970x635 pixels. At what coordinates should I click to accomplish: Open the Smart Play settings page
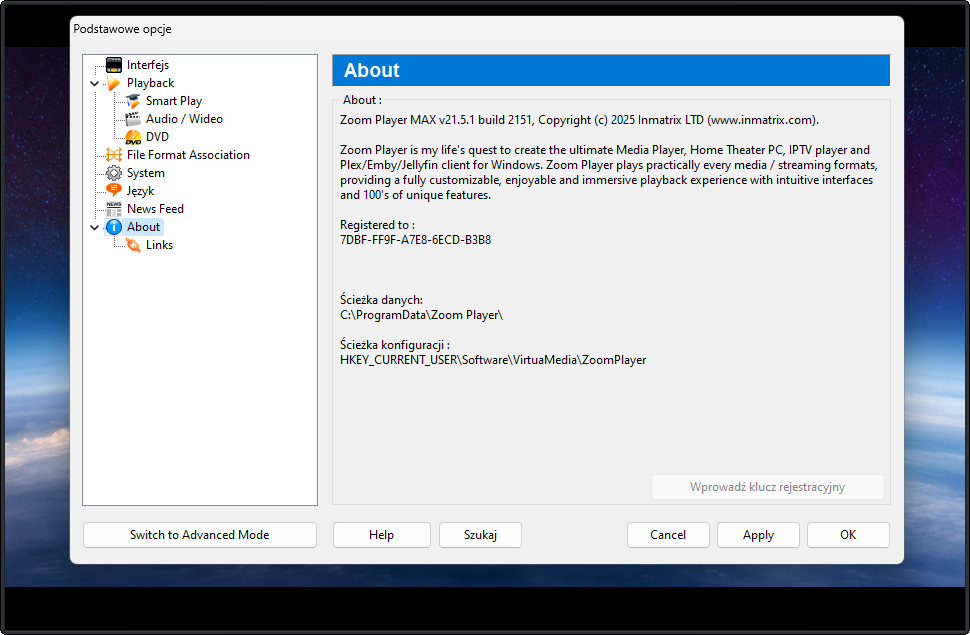(x=174, y=100)
